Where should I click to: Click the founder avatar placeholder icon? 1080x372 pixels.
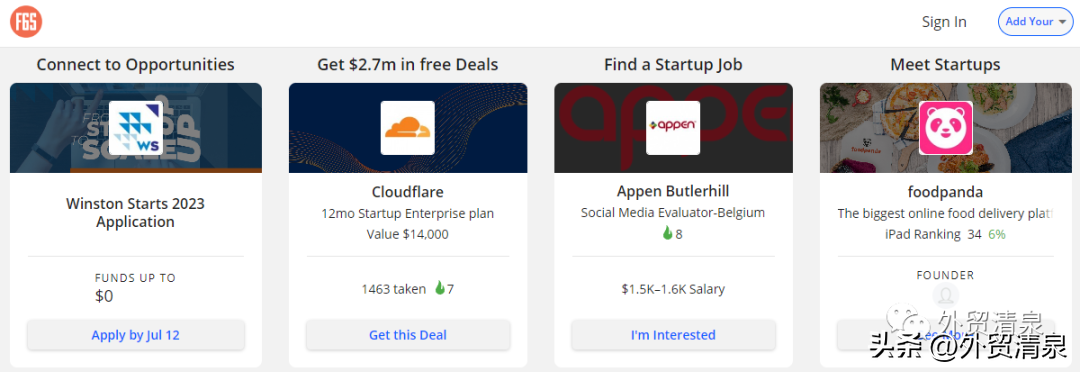(x=946, y=295)
